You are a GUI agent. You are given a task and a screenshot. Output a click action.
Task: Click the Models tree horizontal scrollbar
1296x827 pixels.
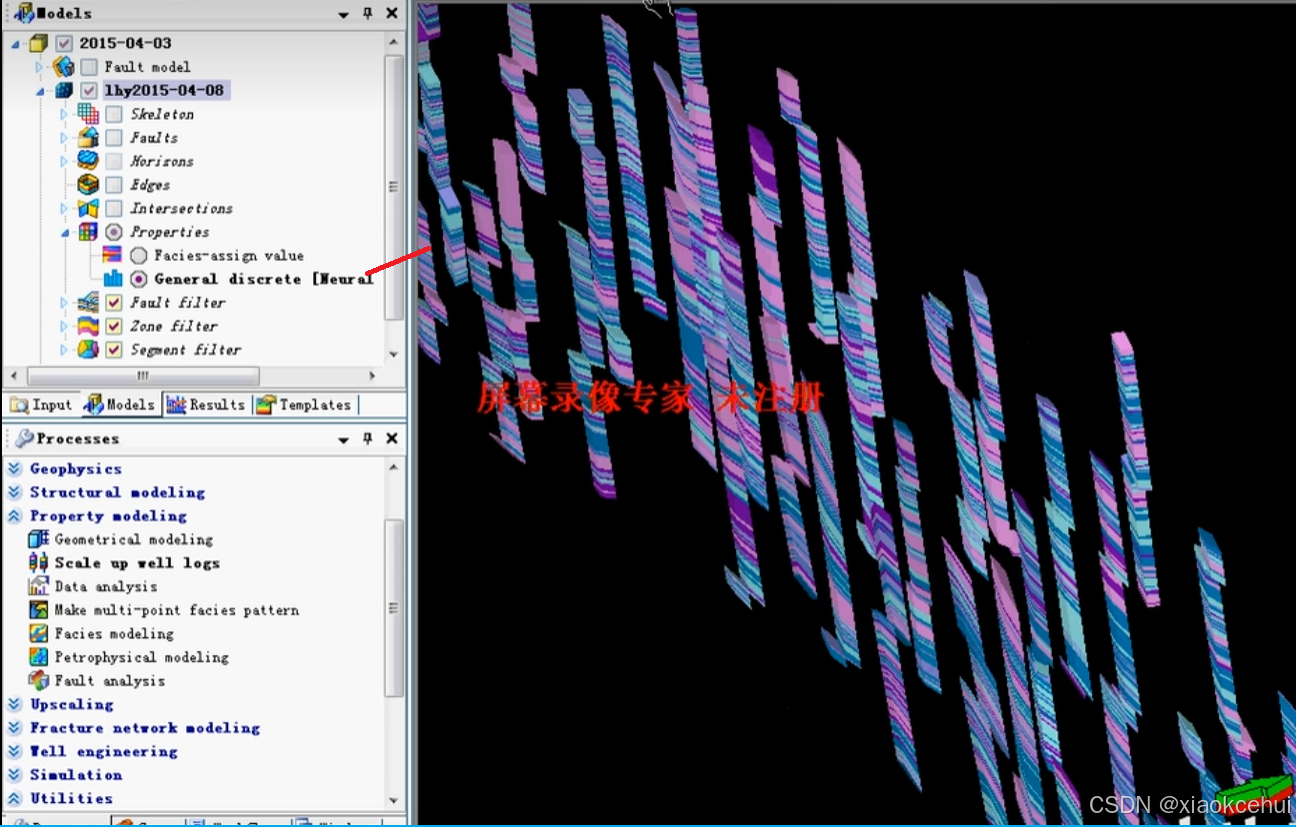(x=143, y=376)
